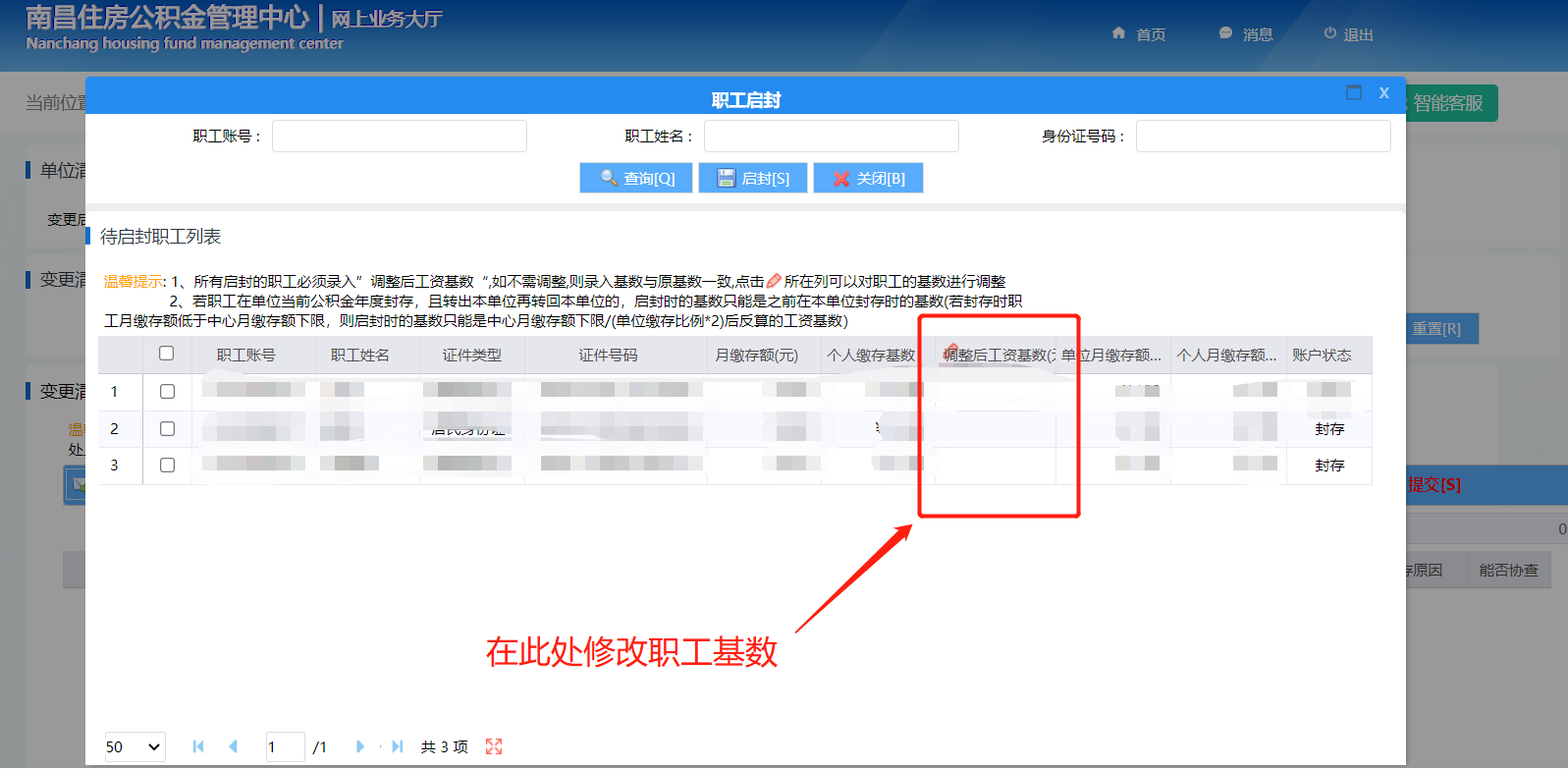Click row number 3 in the table
1568x770 pixels.
(x=115, y=466)
